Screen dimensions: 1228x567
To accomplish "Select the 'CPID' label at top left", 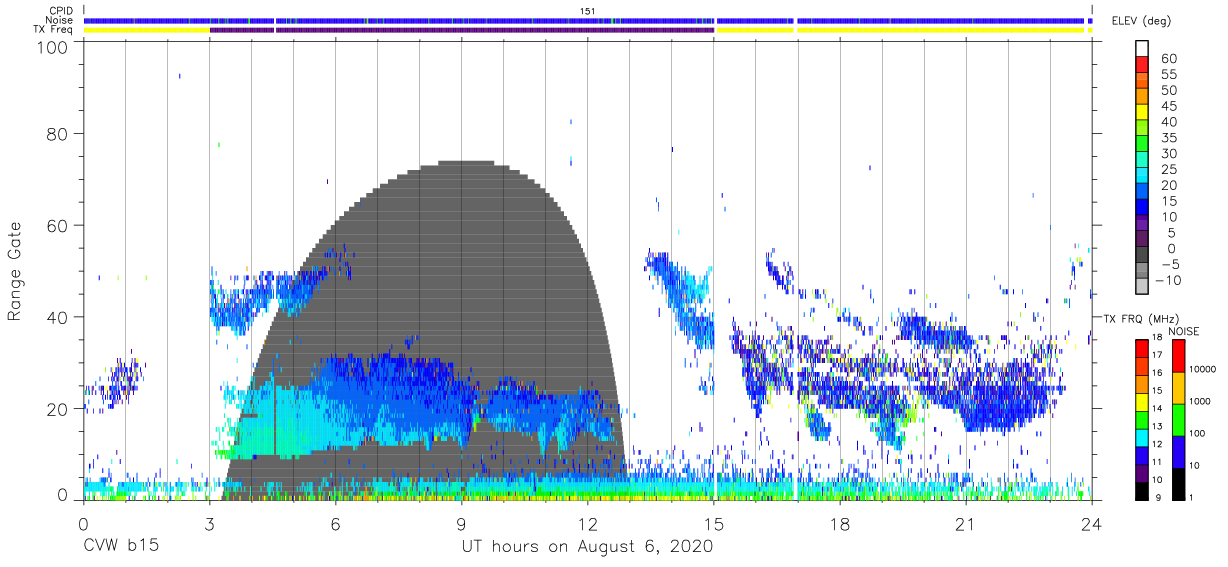I will point(60,10).
